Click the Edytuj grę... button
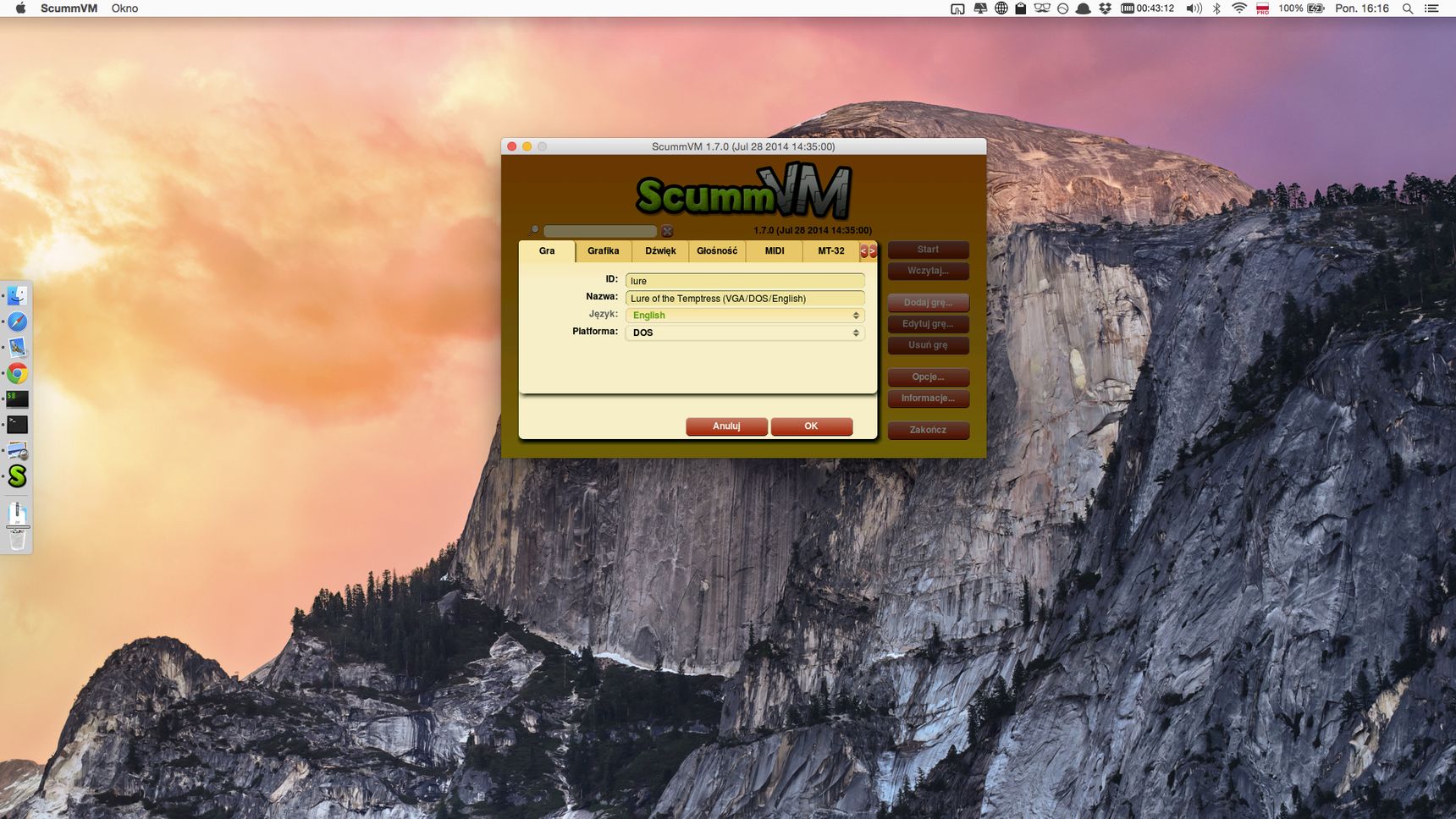Viewport: 1456px width, 819px height. [x=928, y=324]
